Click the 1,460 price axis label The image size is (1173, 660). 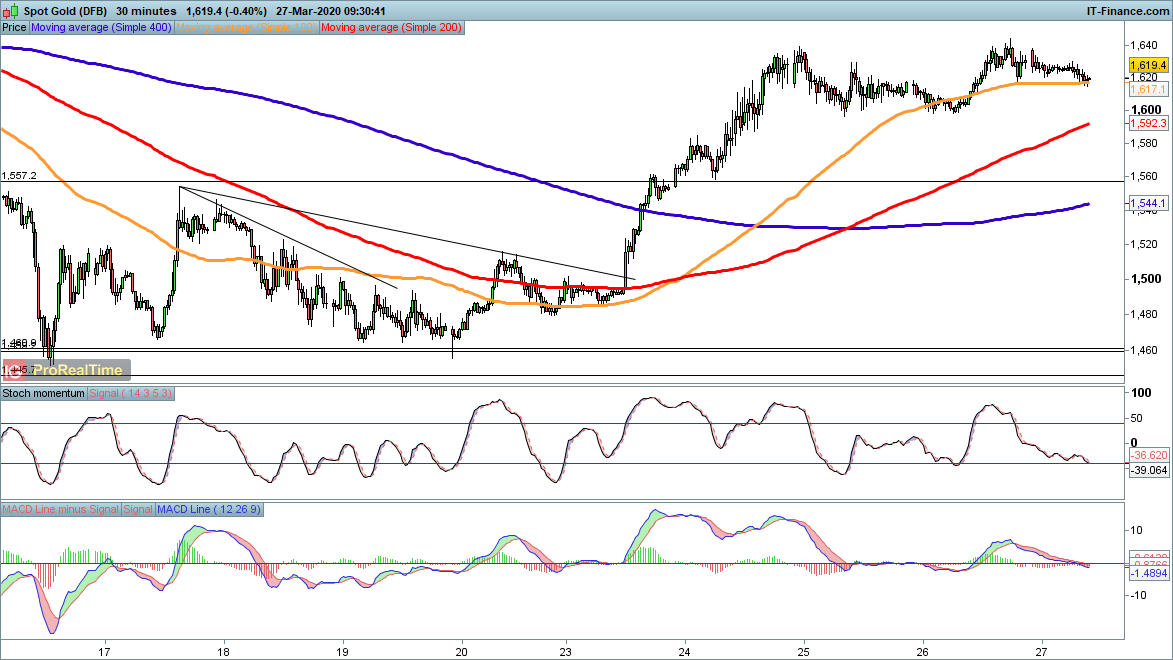pos(1145,349)
